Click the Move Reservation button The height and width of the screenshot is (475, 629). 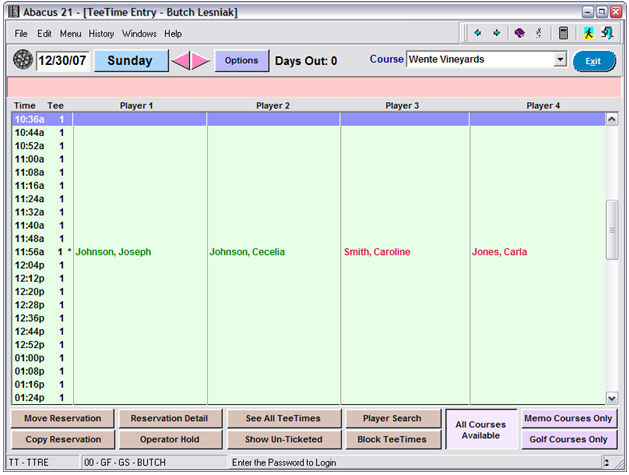click(63, 418)
